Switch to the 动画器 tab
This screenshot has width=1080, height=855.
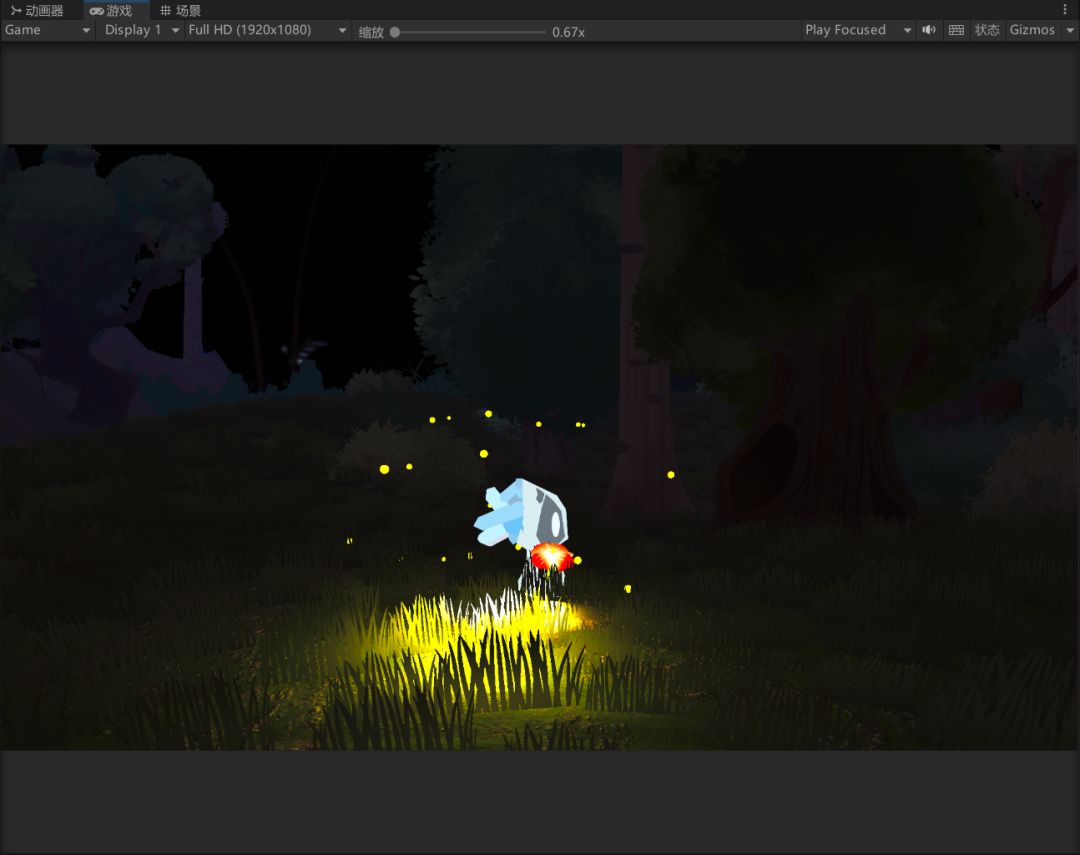tap(37, 11)
